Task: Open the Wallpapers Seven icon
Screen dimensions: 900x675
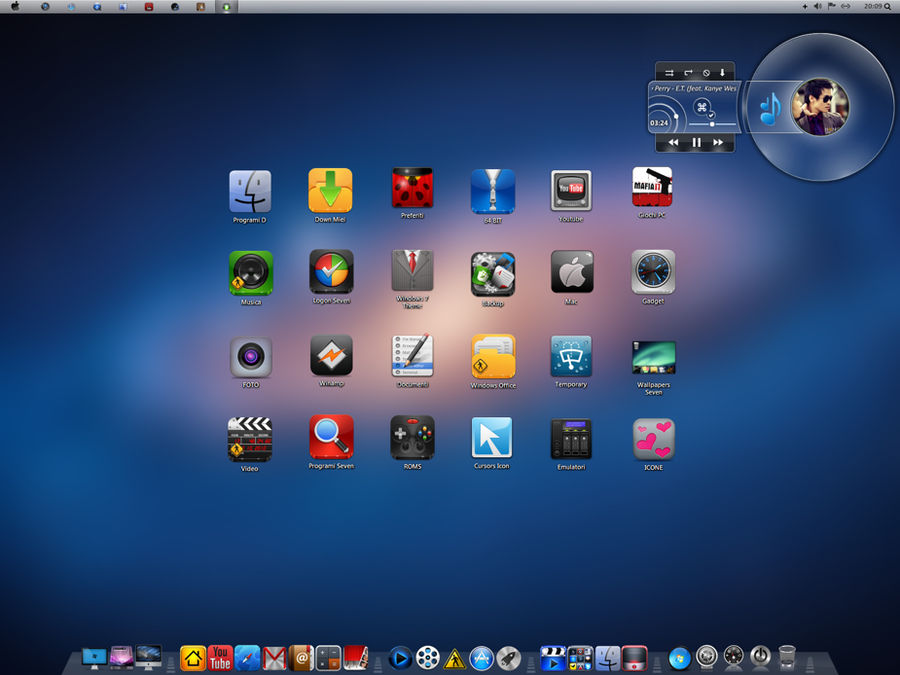Action: click(x=653, y=358)
